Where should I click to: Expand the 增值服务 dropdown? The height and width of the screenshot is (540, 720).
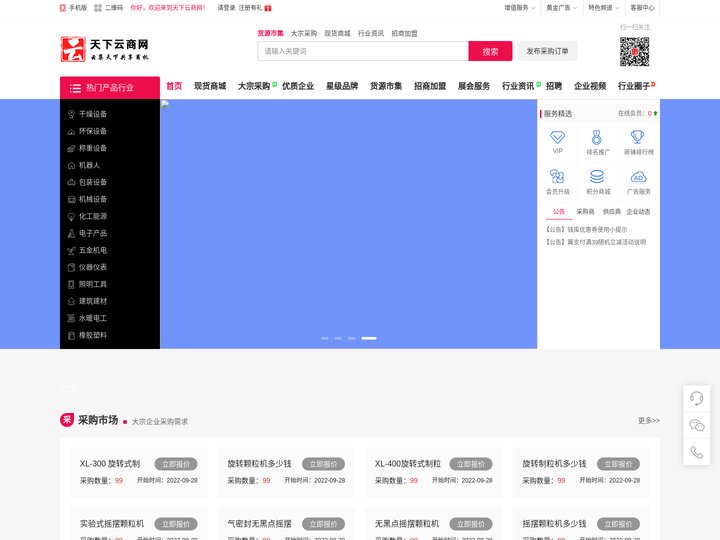519,8
